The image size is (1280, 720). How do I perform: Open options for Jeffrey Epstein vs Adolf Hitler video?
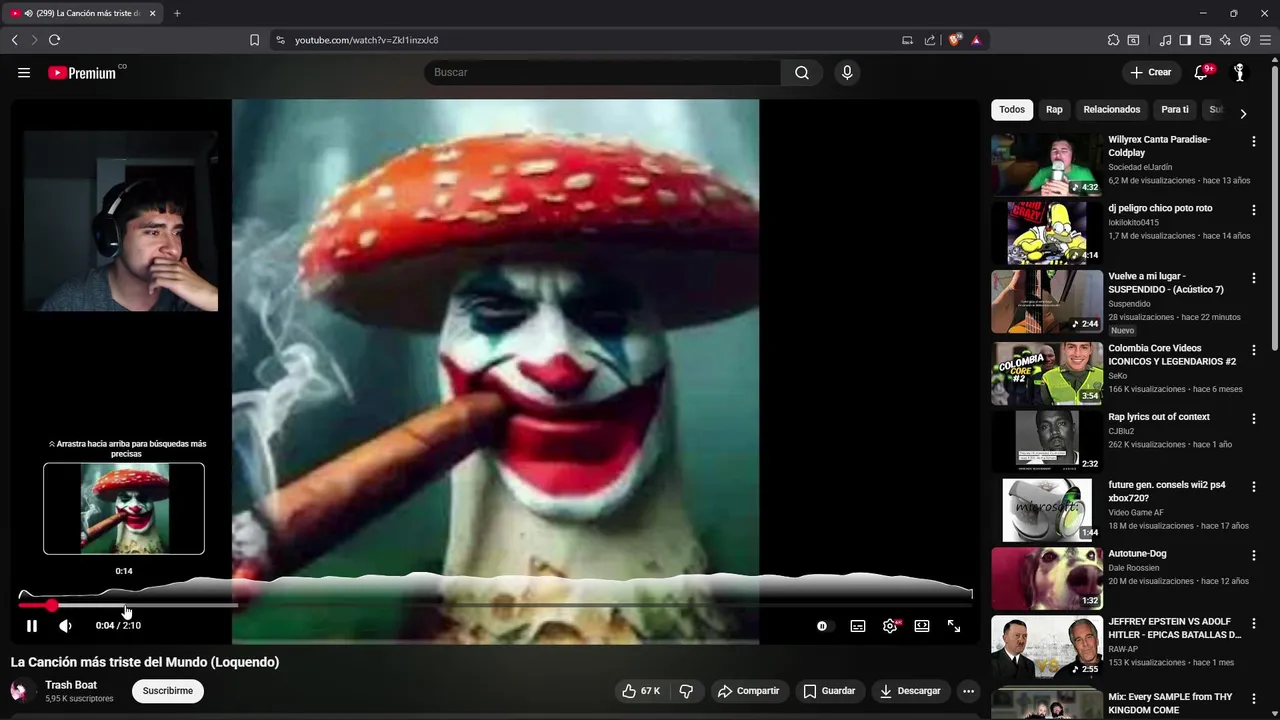(1253, 623)
